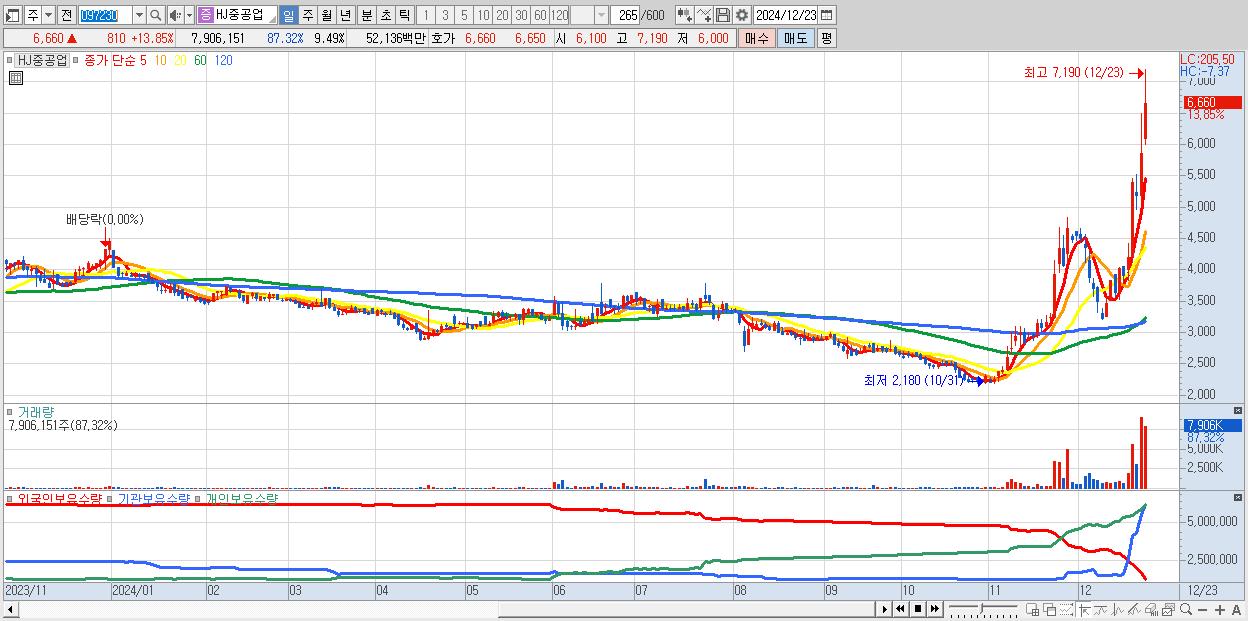
Task: Click the magnifier zoom icon in bottom bar
Action: [x=1186, y=609]
